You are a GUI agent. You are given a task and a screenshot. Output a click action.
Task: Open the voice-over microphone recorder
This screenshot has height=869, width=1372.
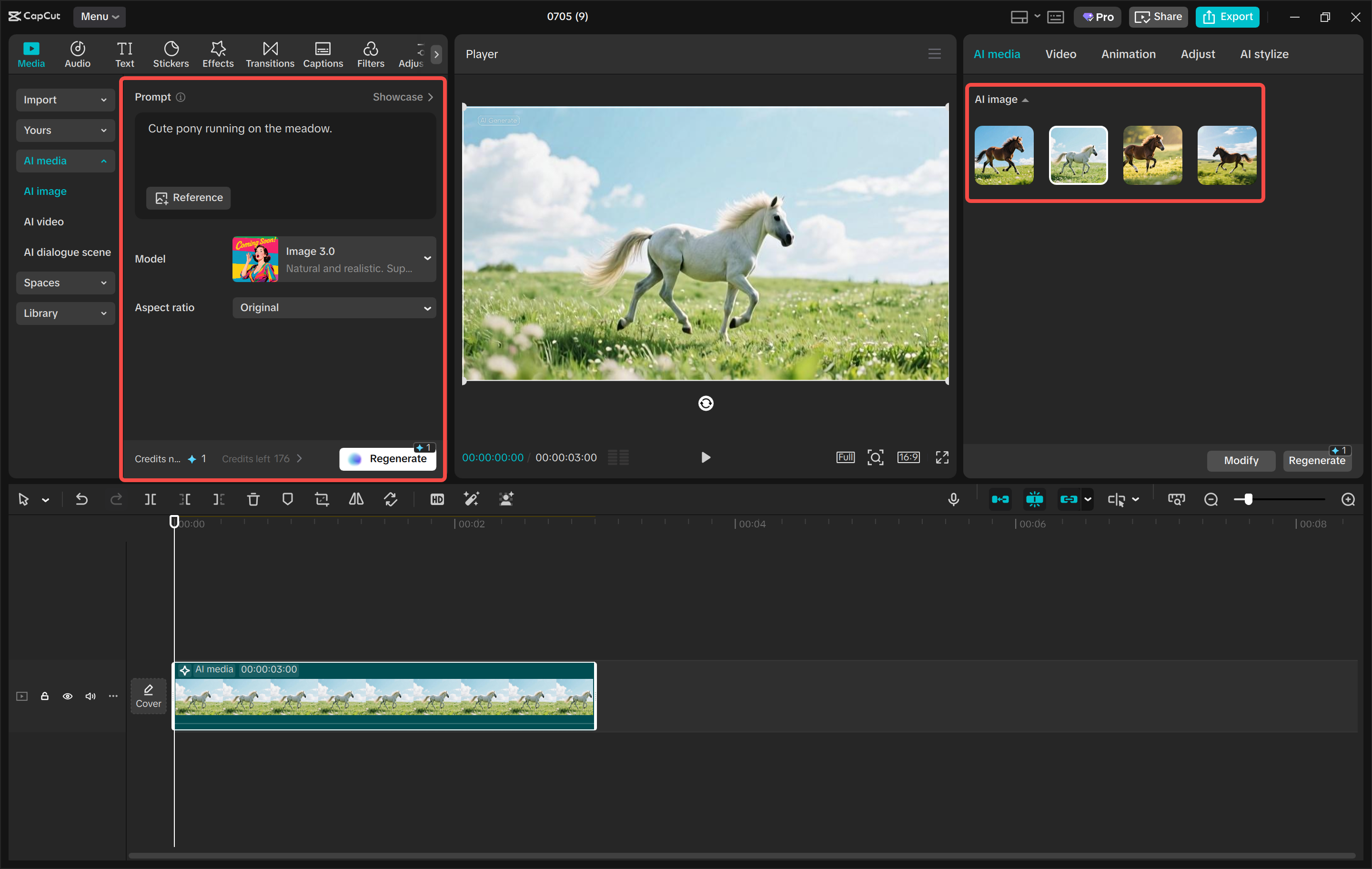953,499
